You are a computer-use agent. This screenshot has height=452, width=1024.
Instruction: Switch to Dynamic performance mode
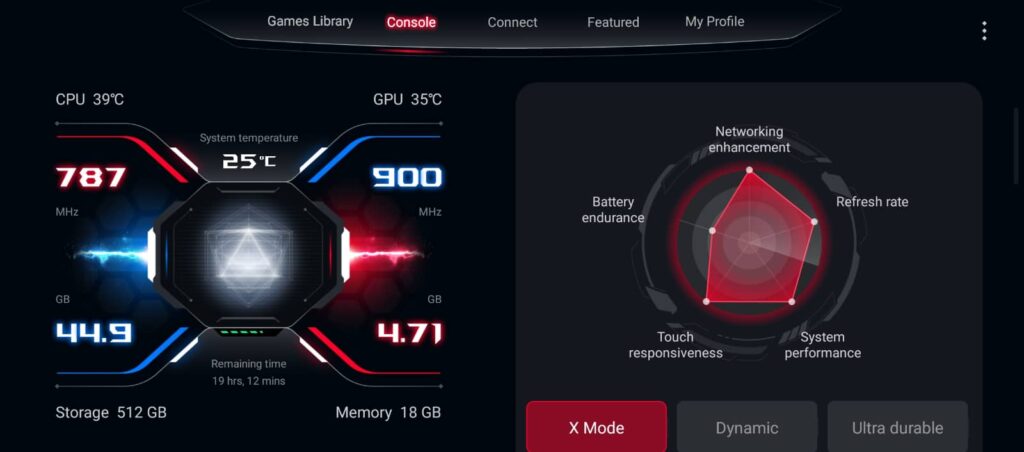coord(746,428)
